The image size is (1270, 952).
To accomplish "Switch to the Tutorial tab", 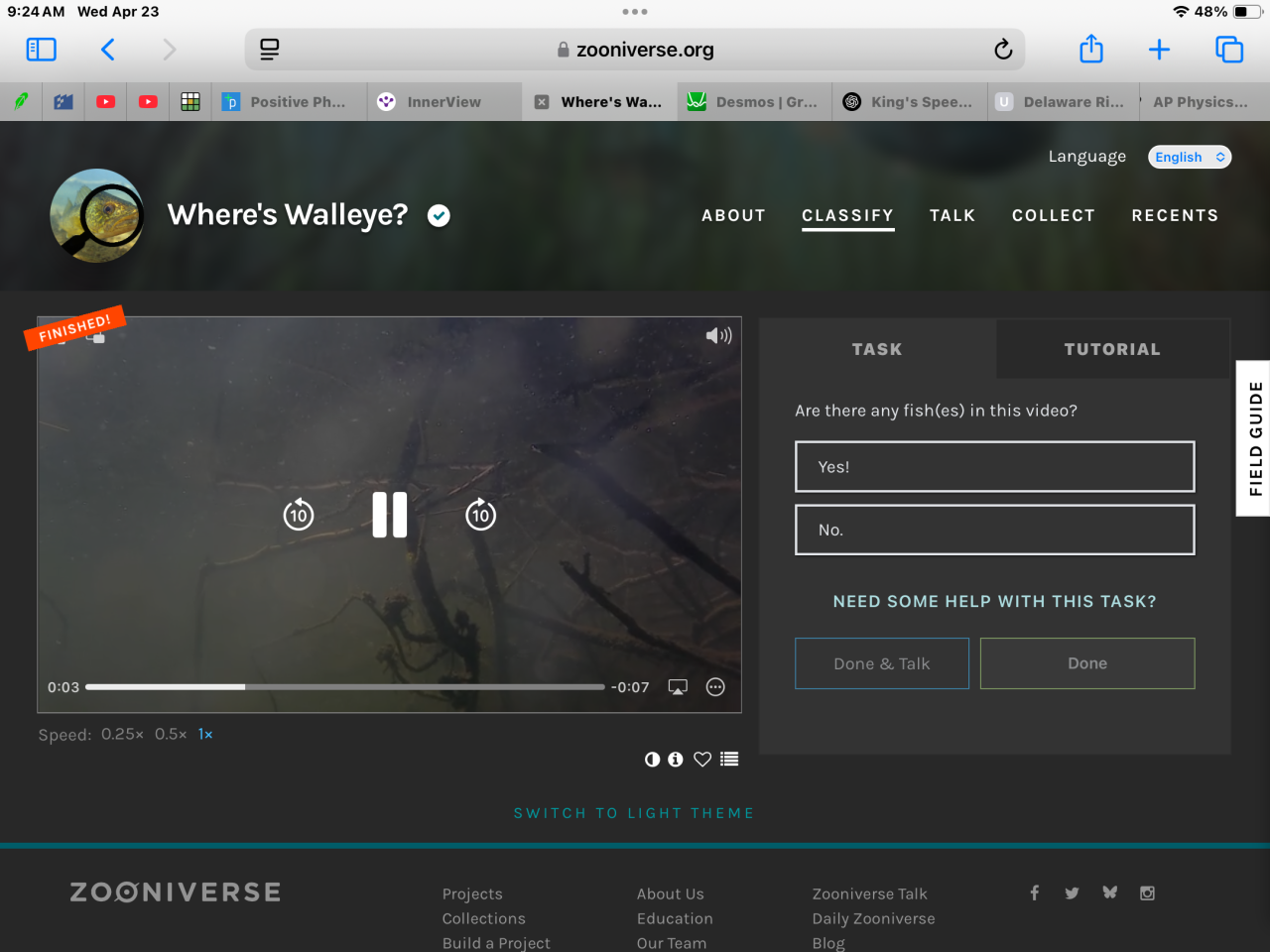I will click(x=1112, y=349).
